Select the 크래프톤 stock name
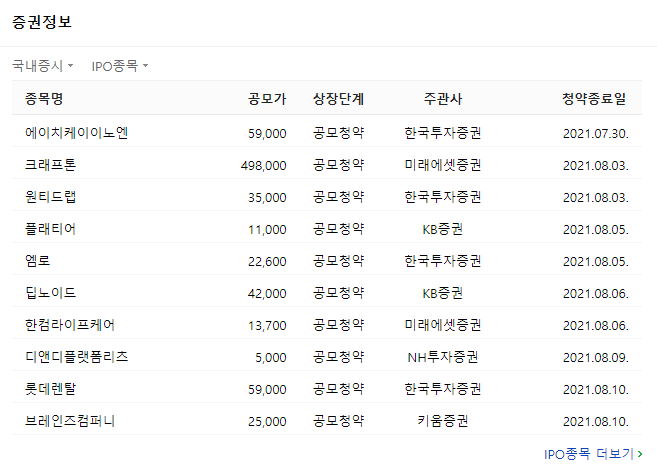This screenshot has height=470, width=657. point(50,165)
